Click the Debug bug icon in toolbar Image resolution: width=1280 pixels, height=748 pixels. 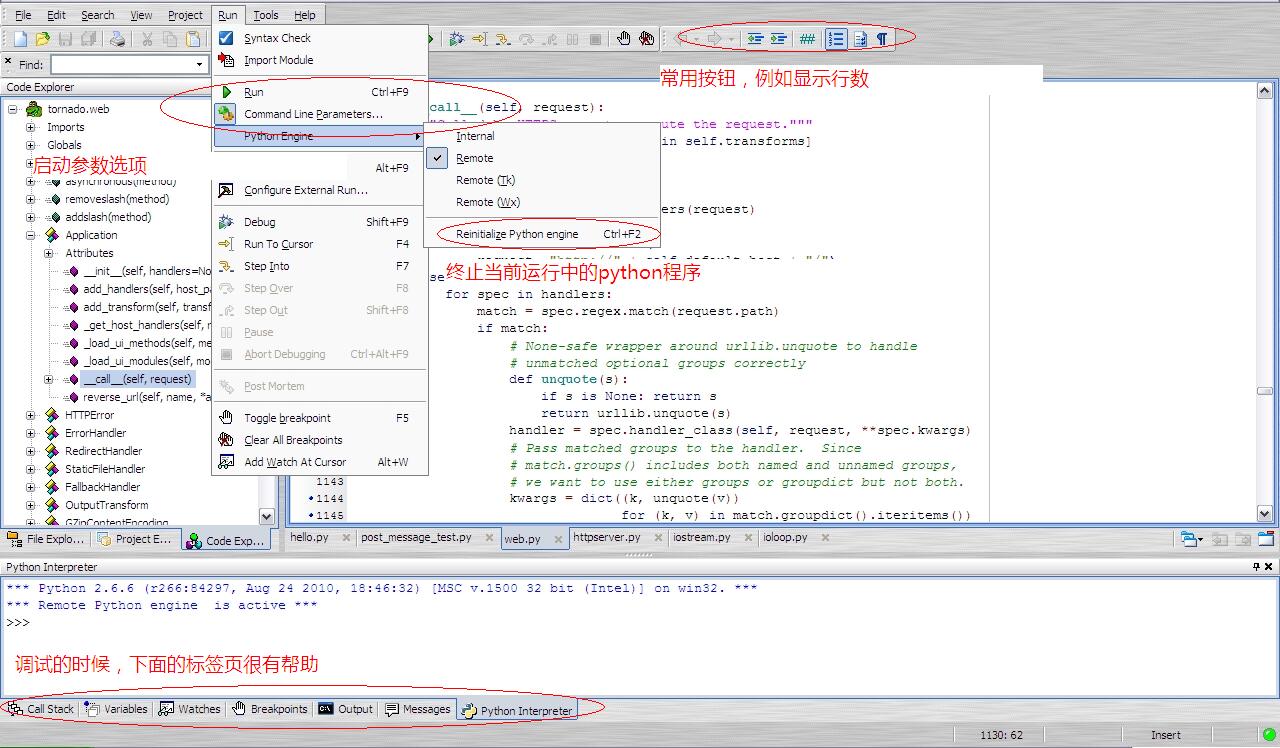tap(456, 39)
